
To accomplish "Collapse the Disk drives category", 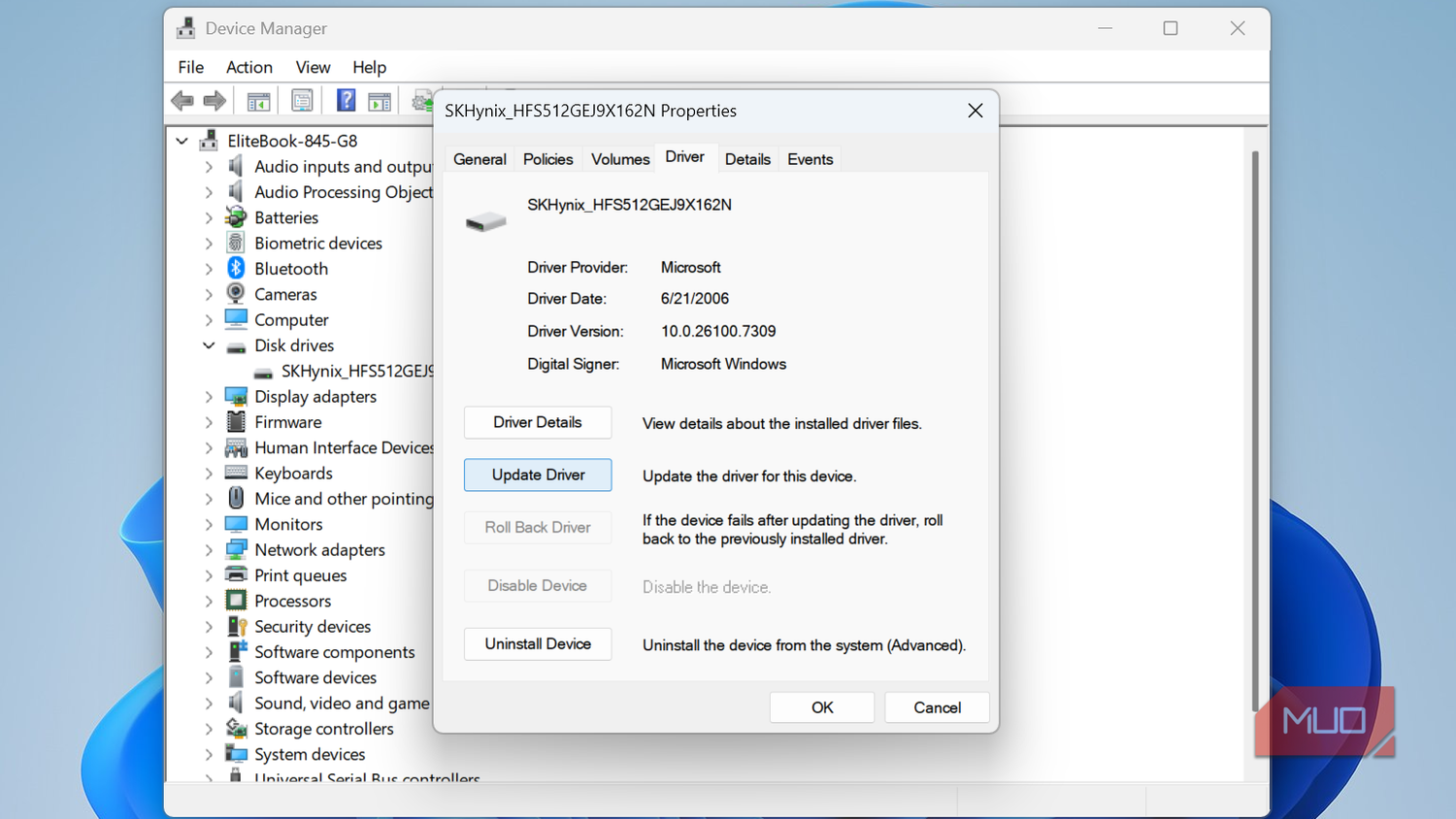I will 209,344.
